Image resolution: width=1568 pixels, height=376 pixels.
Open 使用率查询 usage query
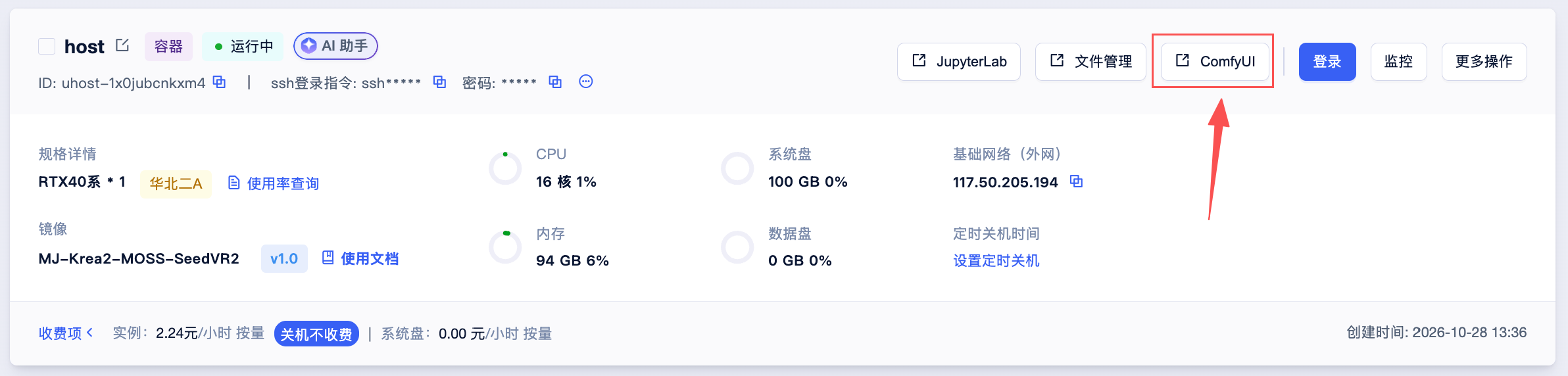click(x=274, y=183)
